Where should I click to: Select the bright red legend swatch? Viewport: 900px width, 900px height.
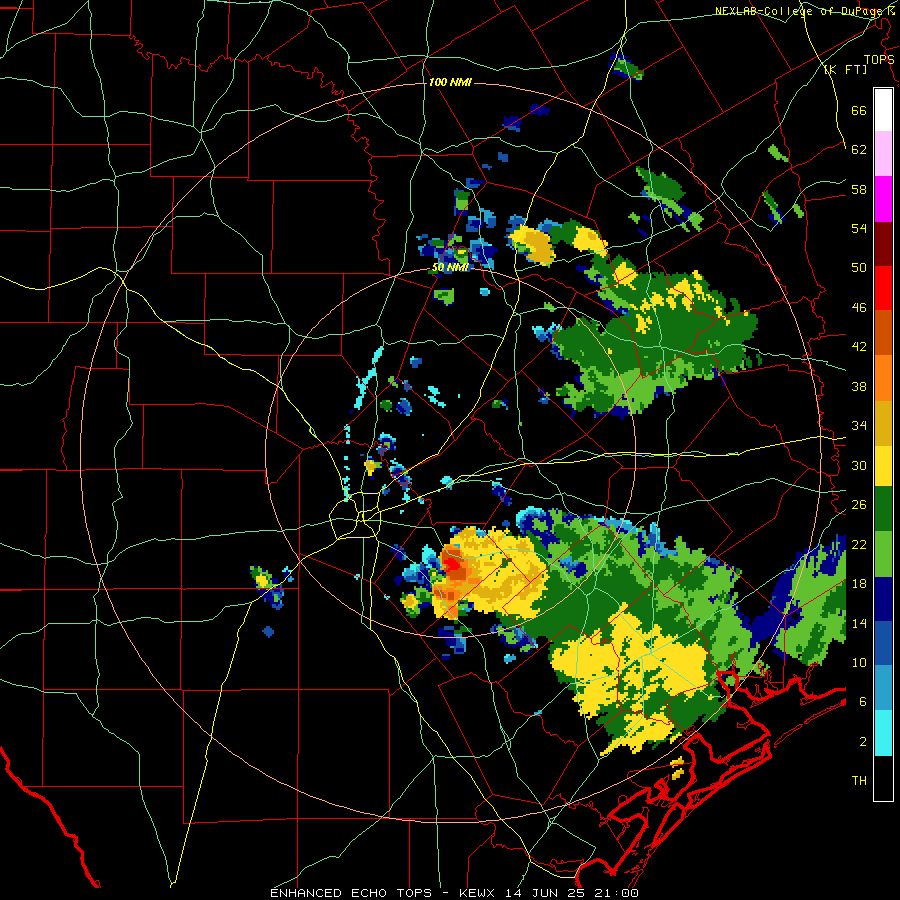[x=883, y=288]
